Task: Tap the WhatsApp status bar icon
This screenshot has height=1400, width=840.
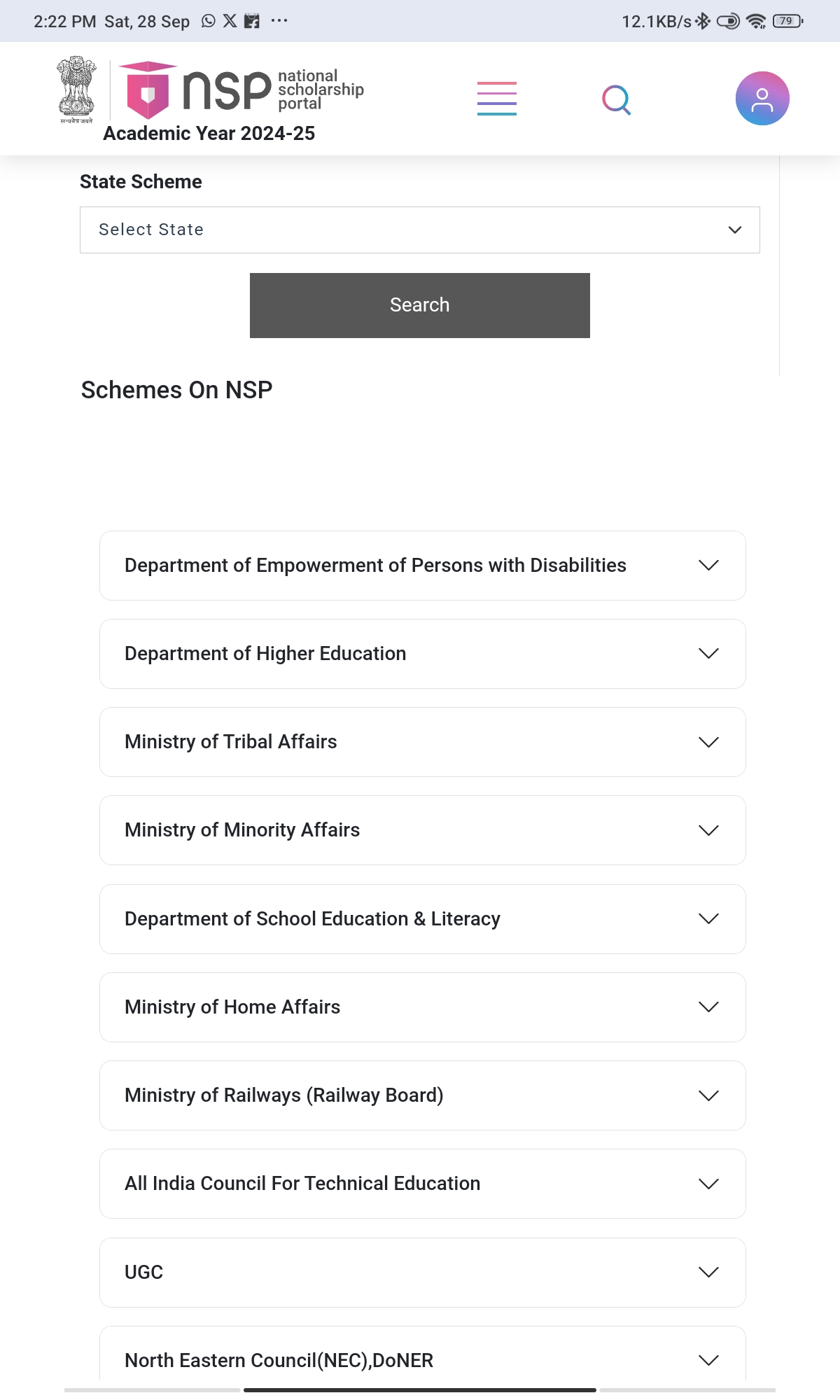Action: click(x=209, y=21)
